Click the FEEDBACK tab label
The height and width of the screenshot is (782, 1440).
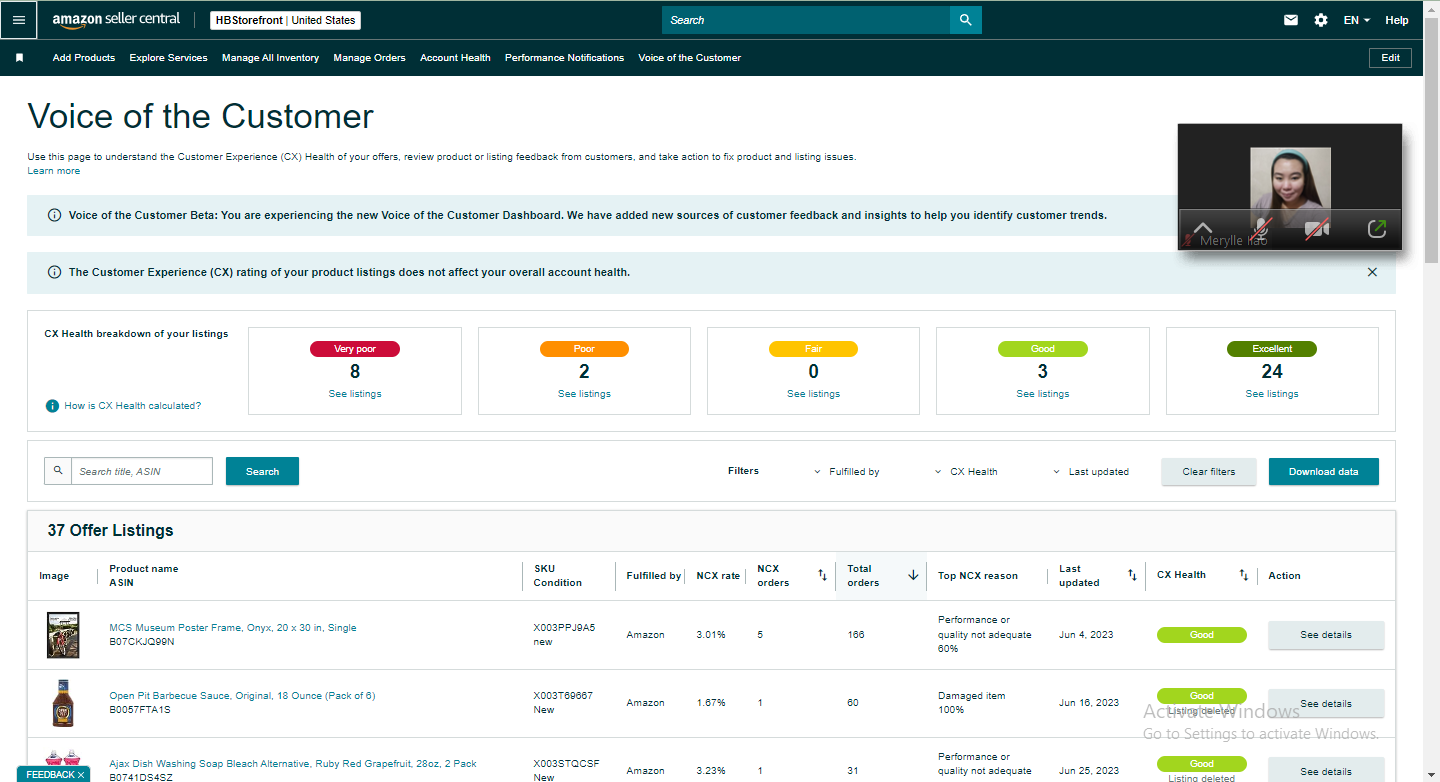tap(50, 775)
